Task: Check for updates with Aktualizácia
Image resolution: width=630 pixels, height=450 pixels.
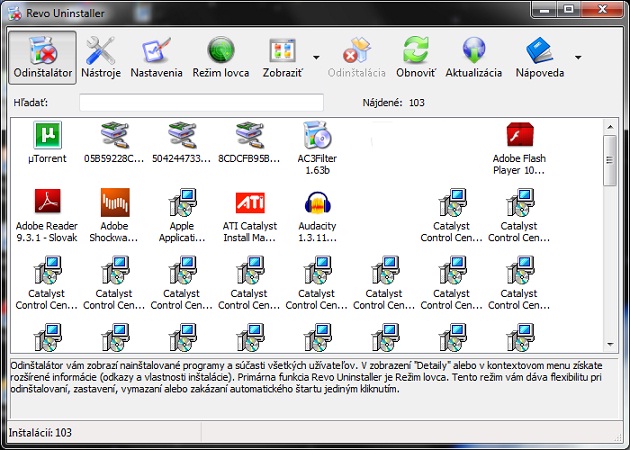Action: point(474,57)
